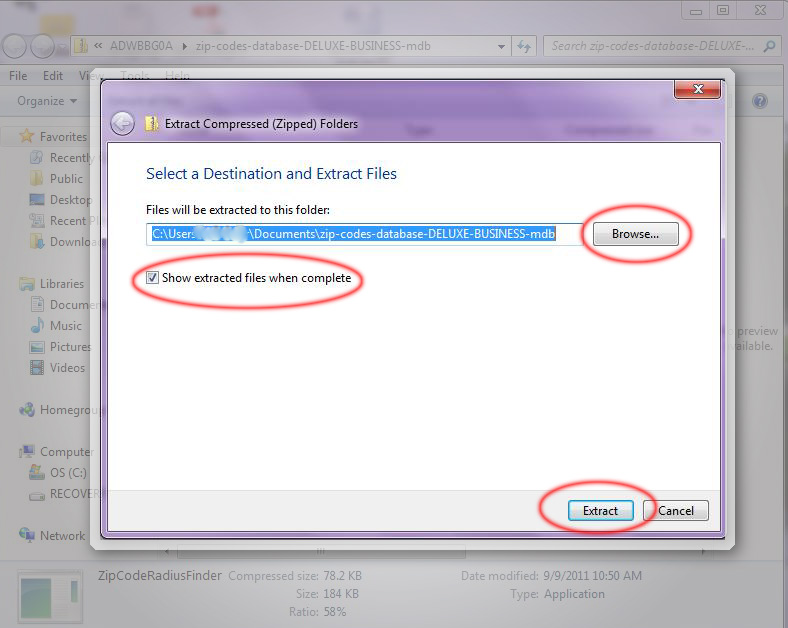Select Libraries in the navigation pane
Image resolution: width=788 pixels, height=628 pixels.
62,284
